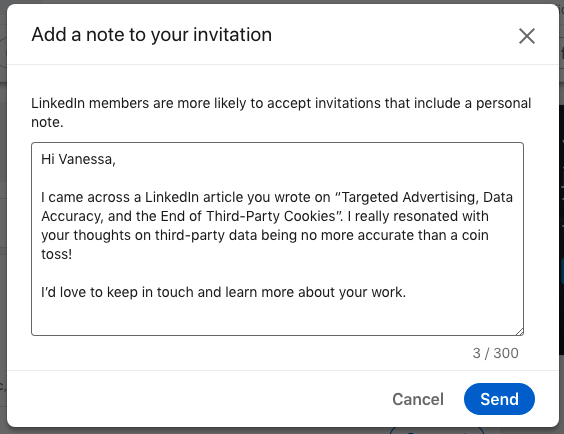Click the "Add a note to your invitation" heading

[151, 35]
